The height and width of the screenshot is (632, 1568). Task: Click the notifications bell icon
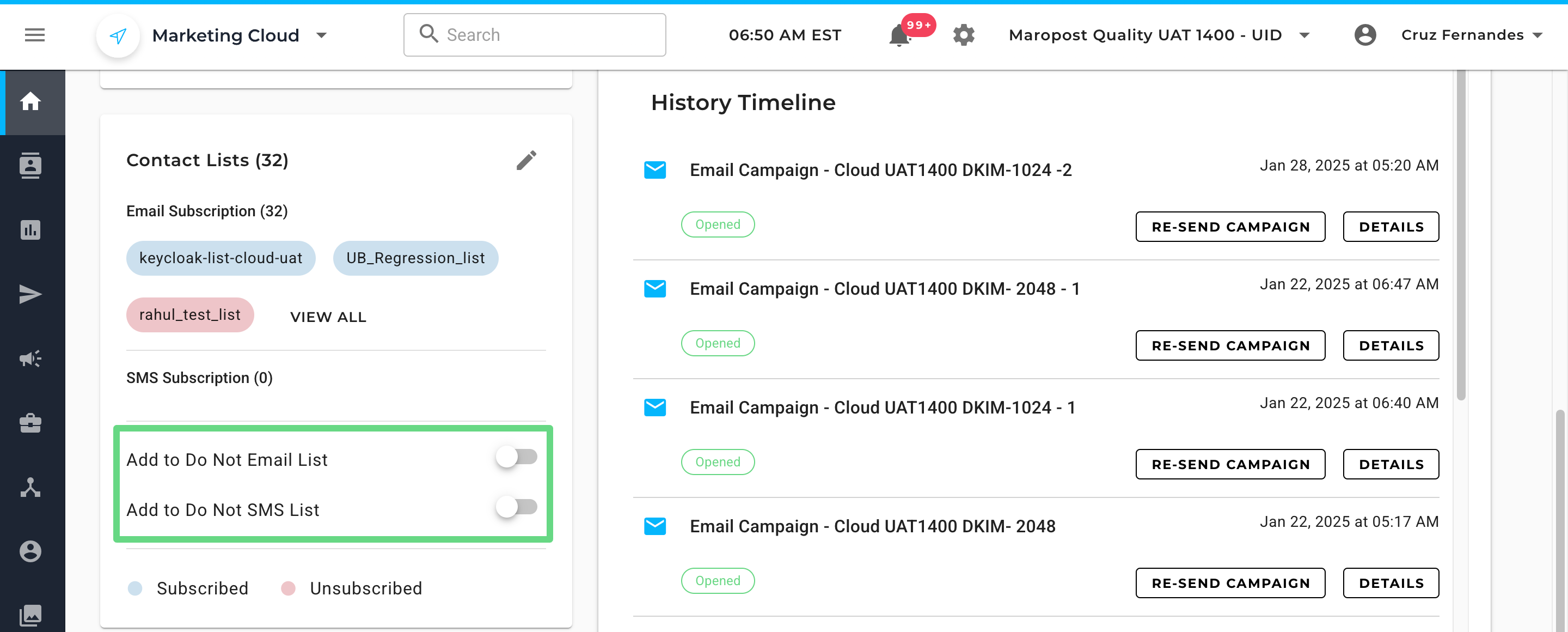click(x=899, y=36)
